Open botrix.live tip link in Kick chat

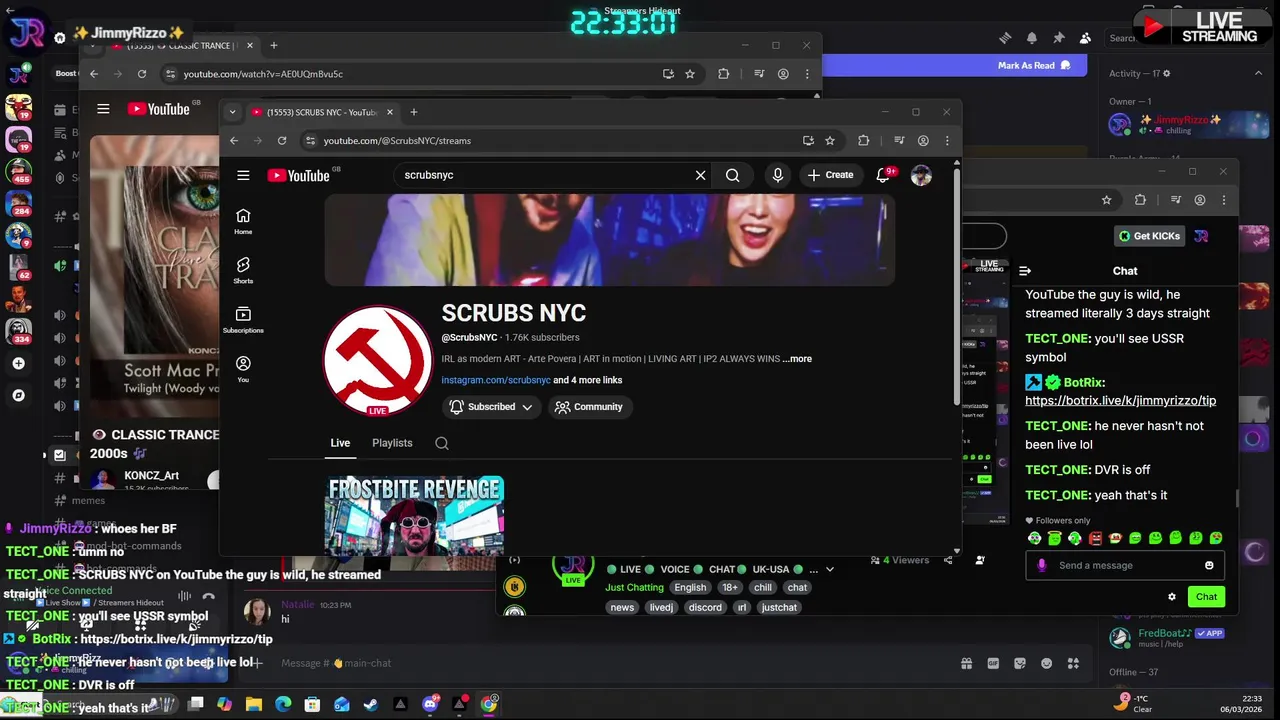1120,401
